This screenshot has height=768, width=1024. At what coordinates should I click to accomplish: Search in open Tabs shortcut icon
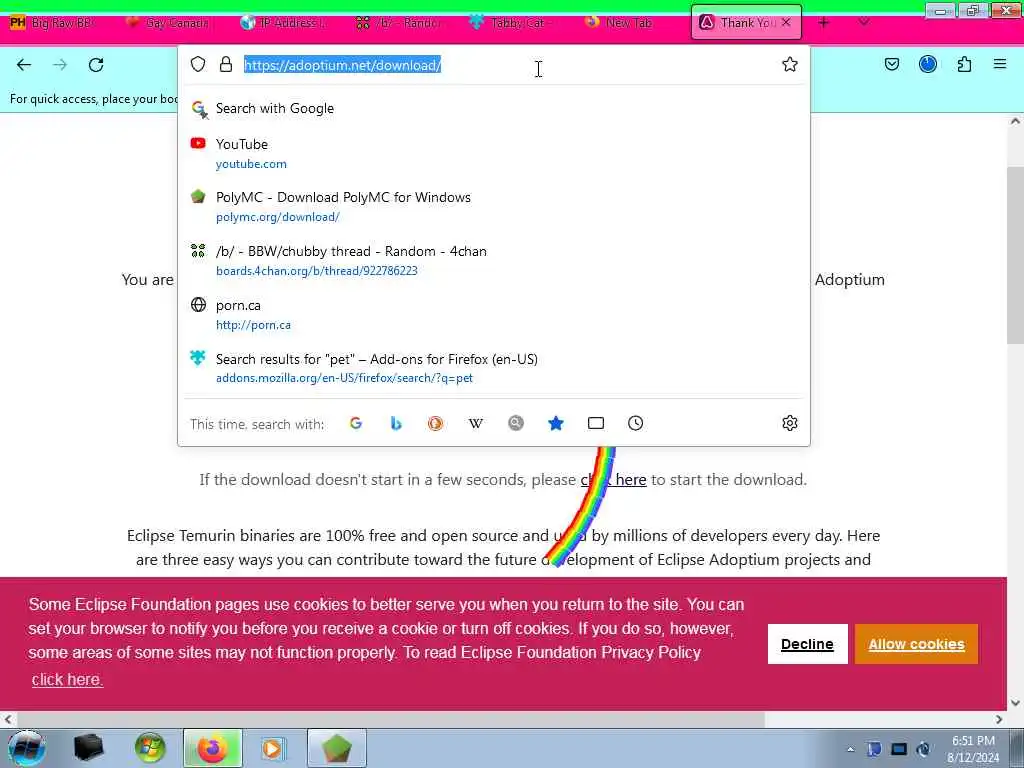coord(596,423)
